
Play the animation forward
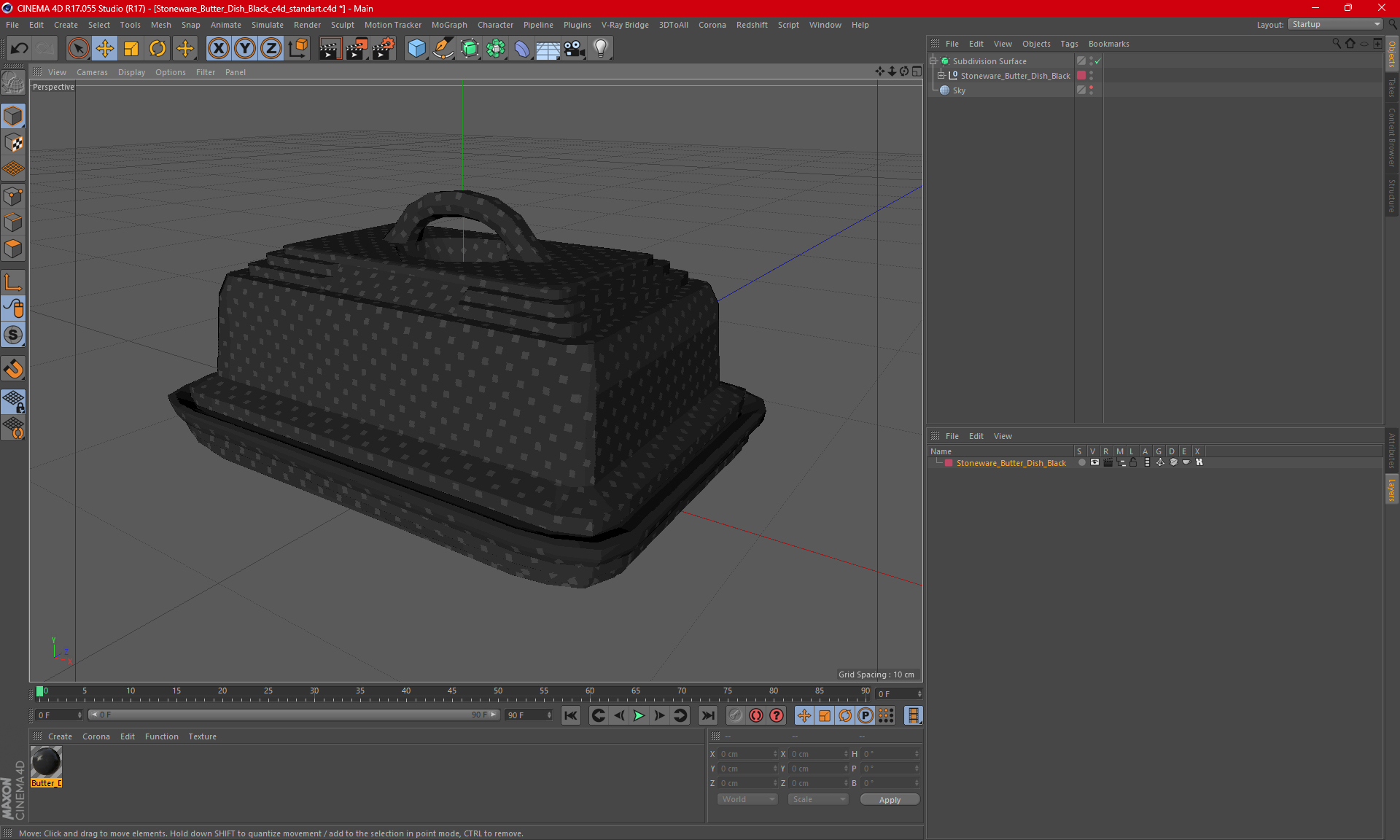coord(639,715)
